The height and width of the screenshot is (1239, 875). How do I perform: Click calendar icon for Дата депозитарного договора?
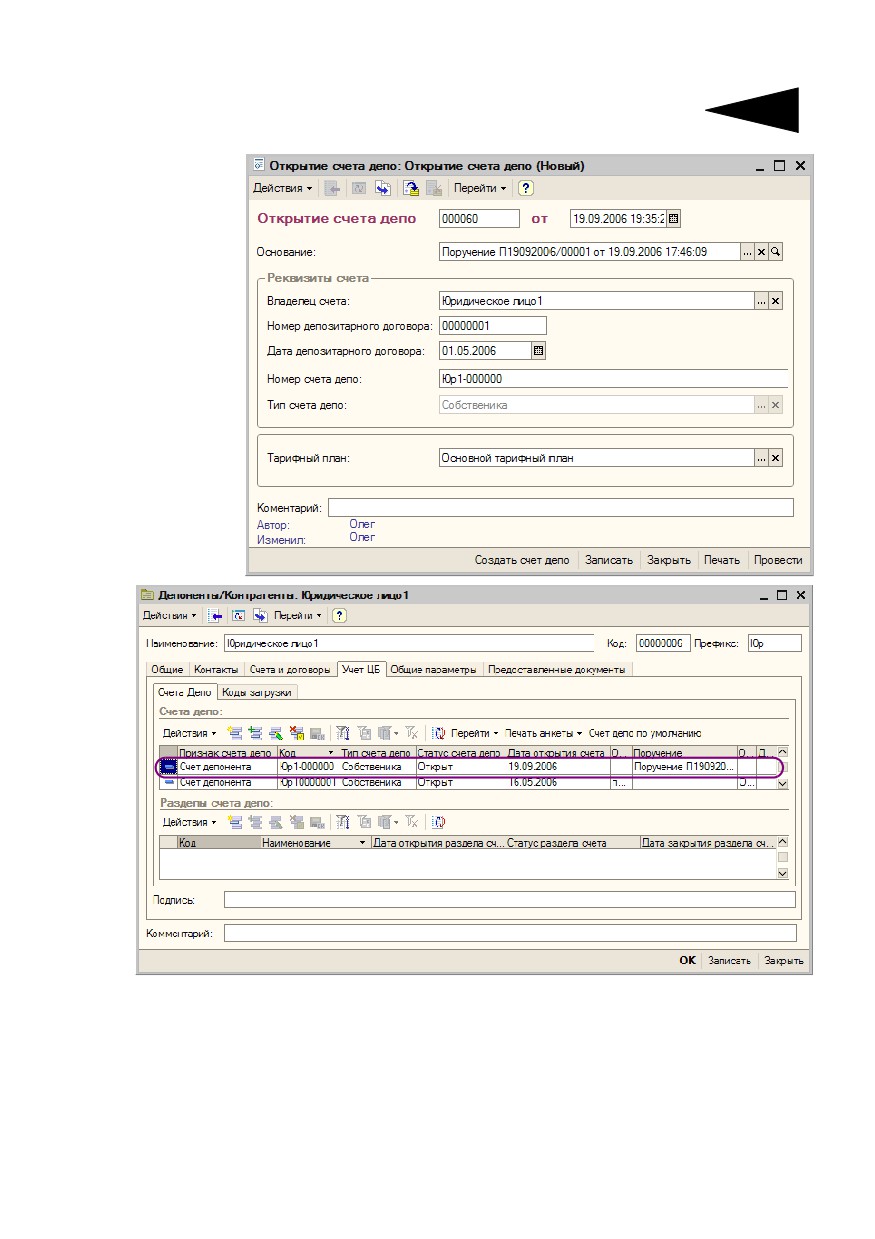point(539,351)
